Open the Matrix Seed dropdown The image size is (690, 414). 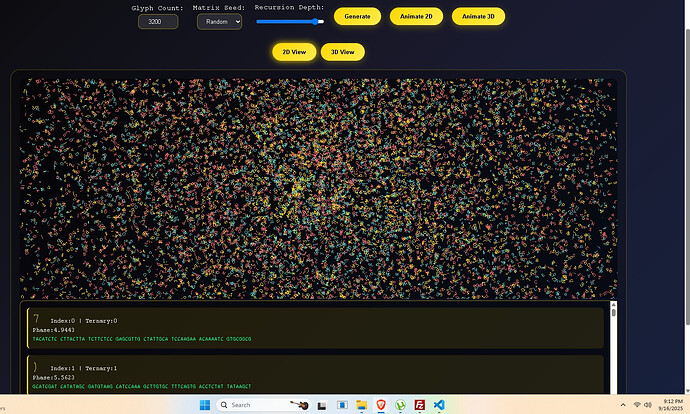(x=219, y=22)
